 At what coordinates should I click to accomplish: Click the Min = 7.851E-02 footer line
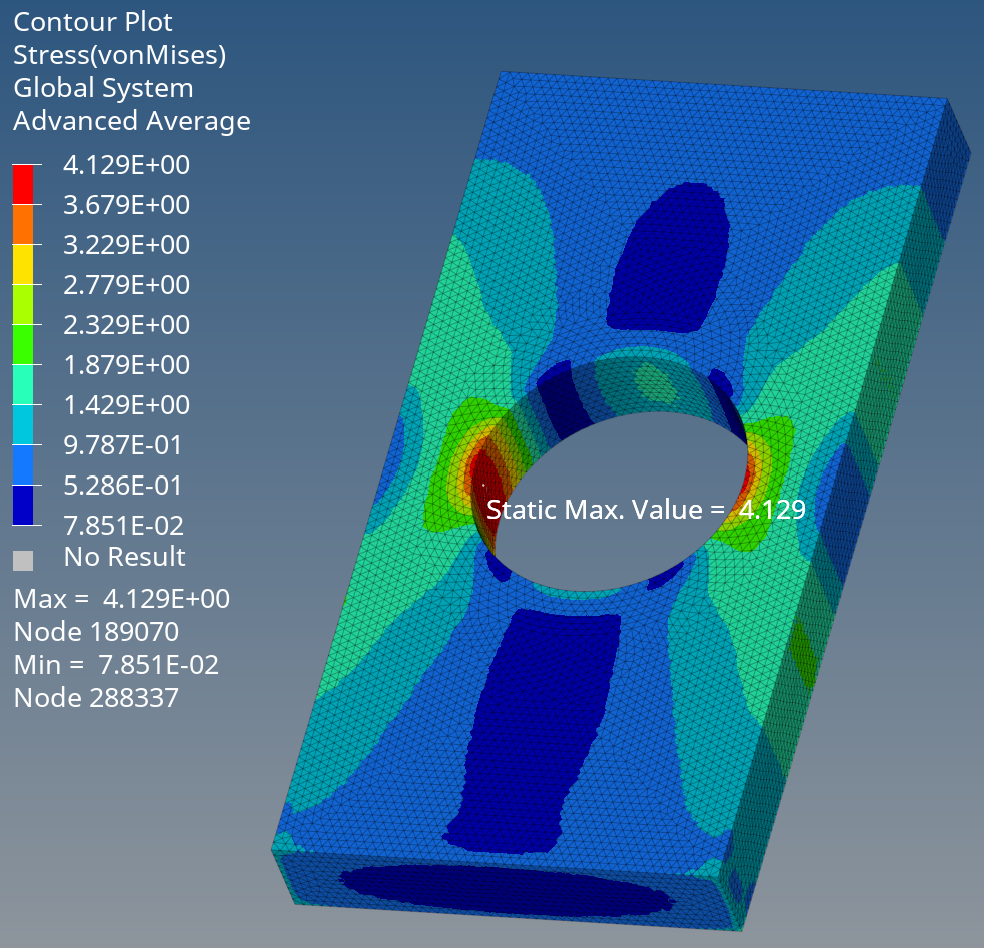pyautogui.click(x=116, y=665)
